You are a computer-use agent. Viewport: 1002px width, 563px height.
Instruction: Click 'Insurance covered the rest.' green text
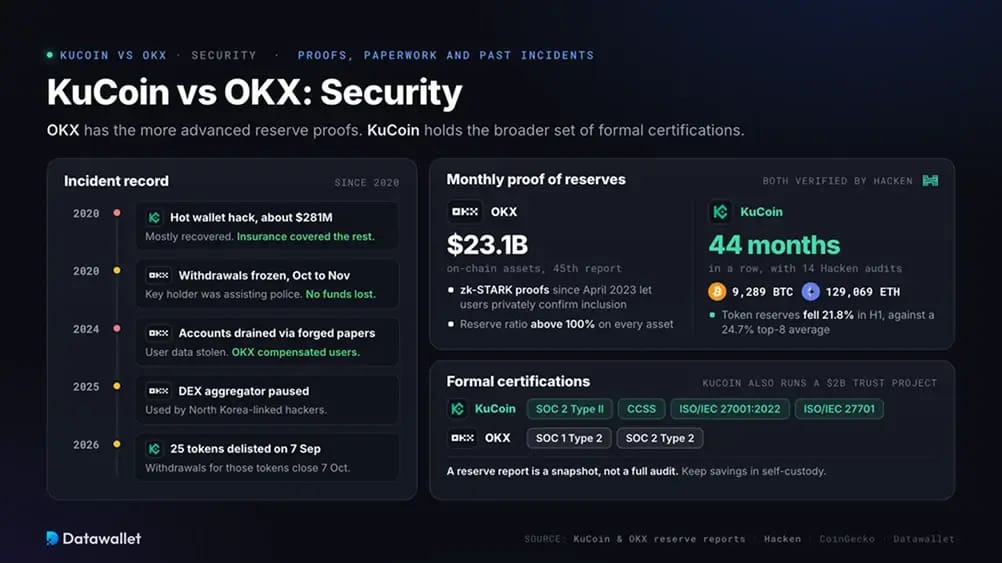(x=305, y=236)
